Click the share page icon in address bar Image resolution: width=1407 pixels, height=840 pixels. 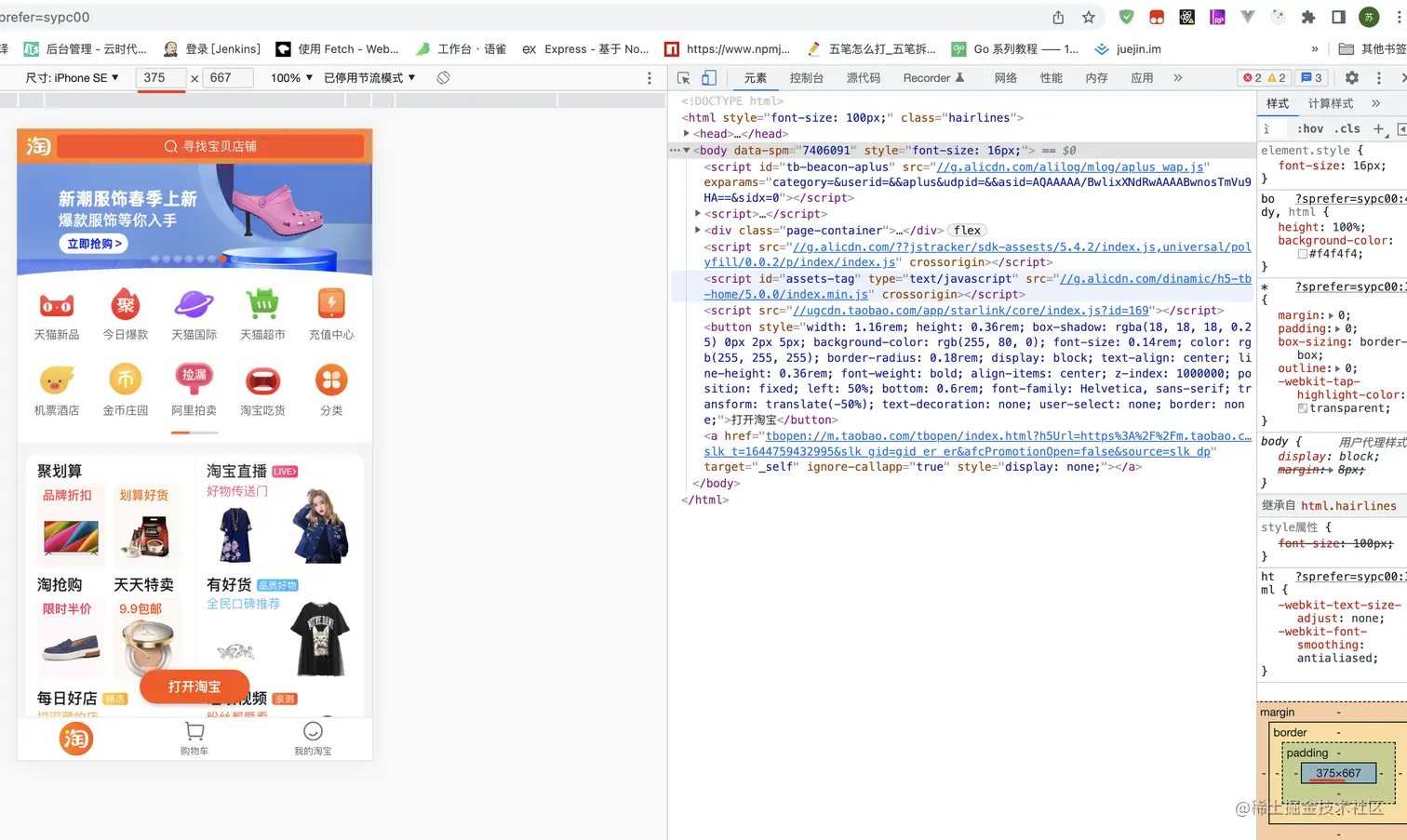click(1058, 18)
